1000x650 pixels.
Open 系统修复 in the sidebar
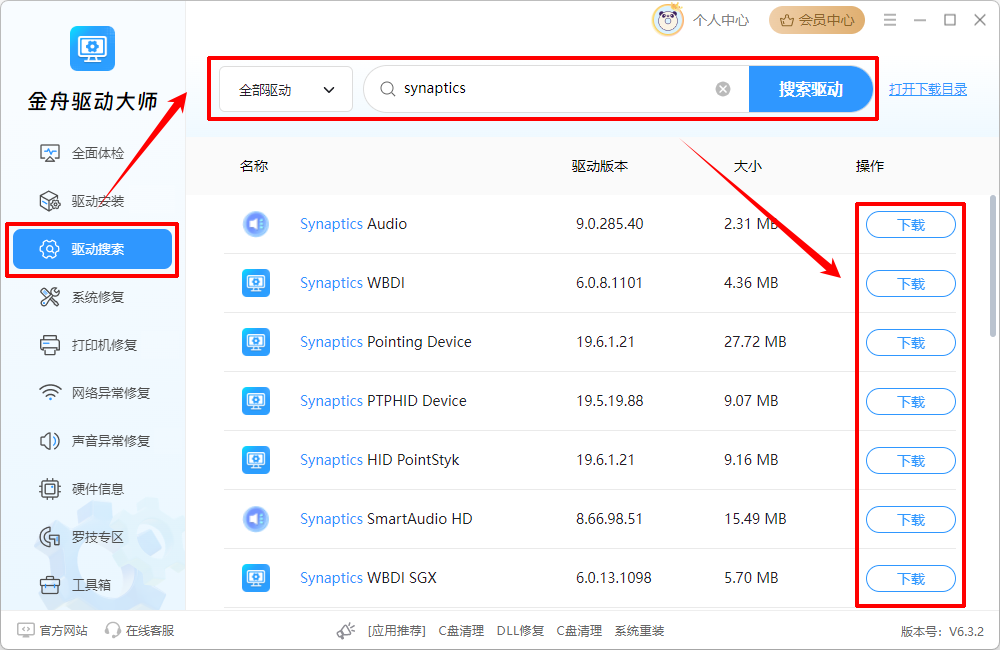tap(92, 297)
